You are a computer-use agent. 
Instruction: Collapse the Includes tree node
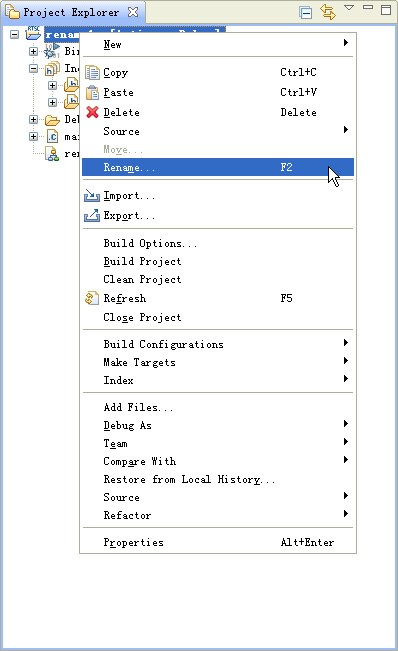click(34, 69)
